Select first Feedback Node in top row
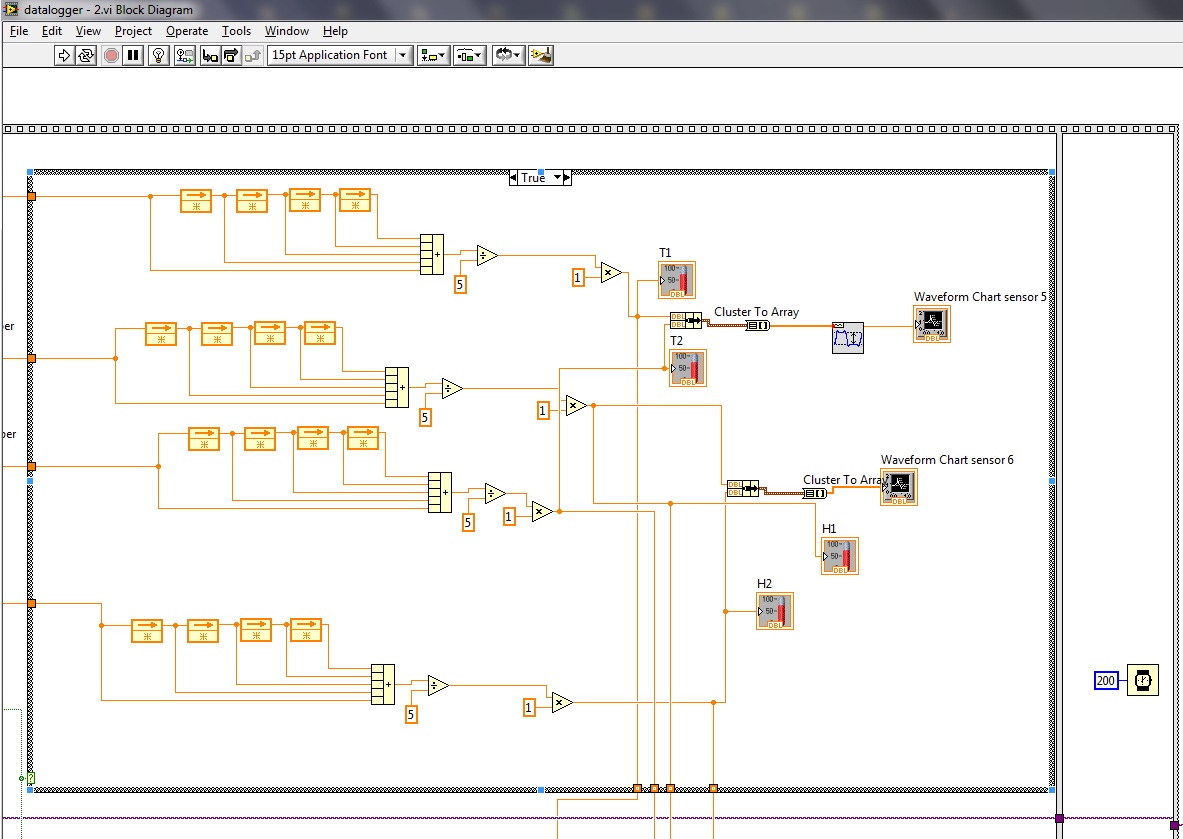Image resolution: width=1183 pixels, height=839 pixels. coord(196,201)
